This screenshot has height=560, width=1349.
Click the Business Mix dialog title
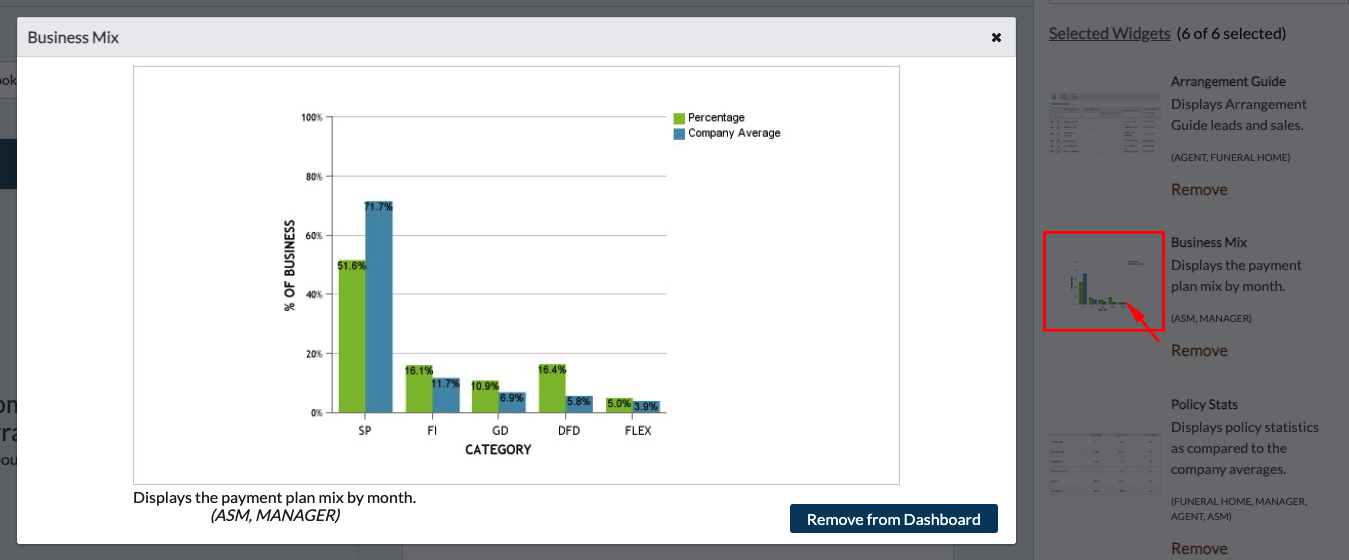tap(73, 37)
